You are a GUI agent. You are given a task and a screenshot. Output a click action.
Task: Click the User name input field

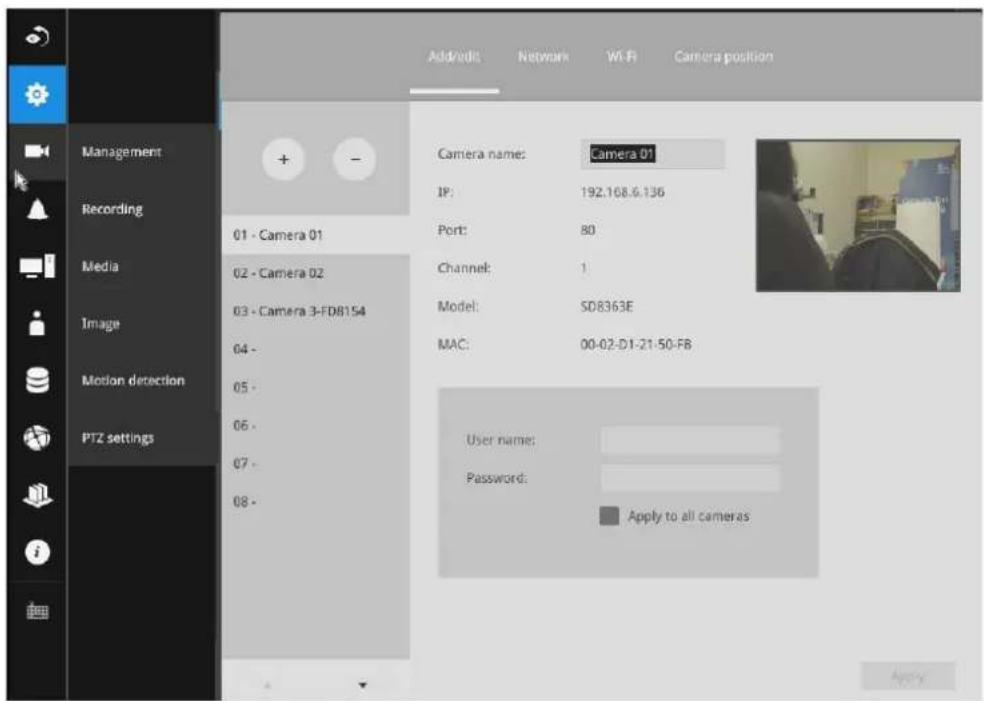(x=690, y=440)
